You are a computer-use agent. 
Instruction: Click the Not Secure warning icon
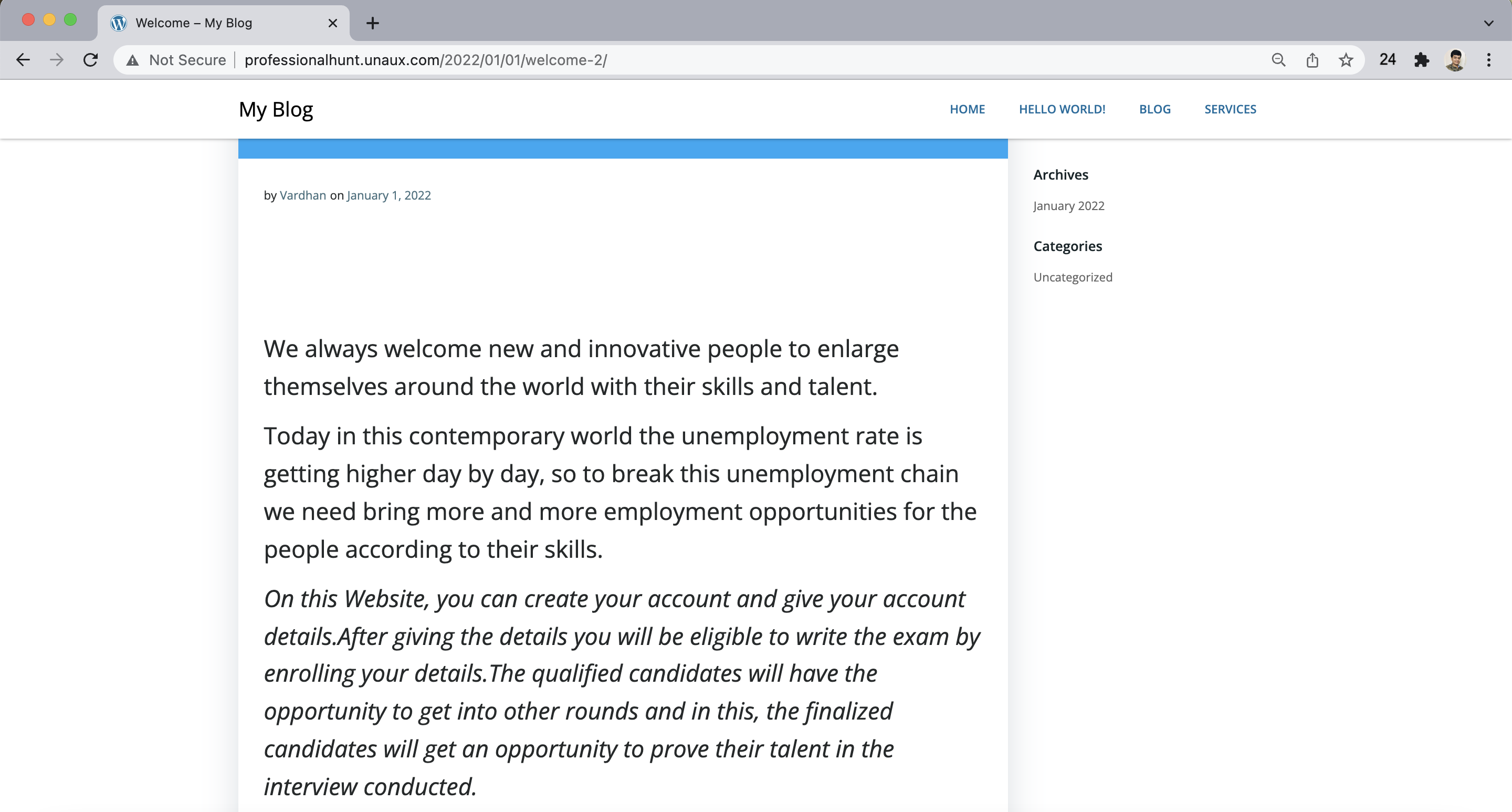[x=133, y=60]
